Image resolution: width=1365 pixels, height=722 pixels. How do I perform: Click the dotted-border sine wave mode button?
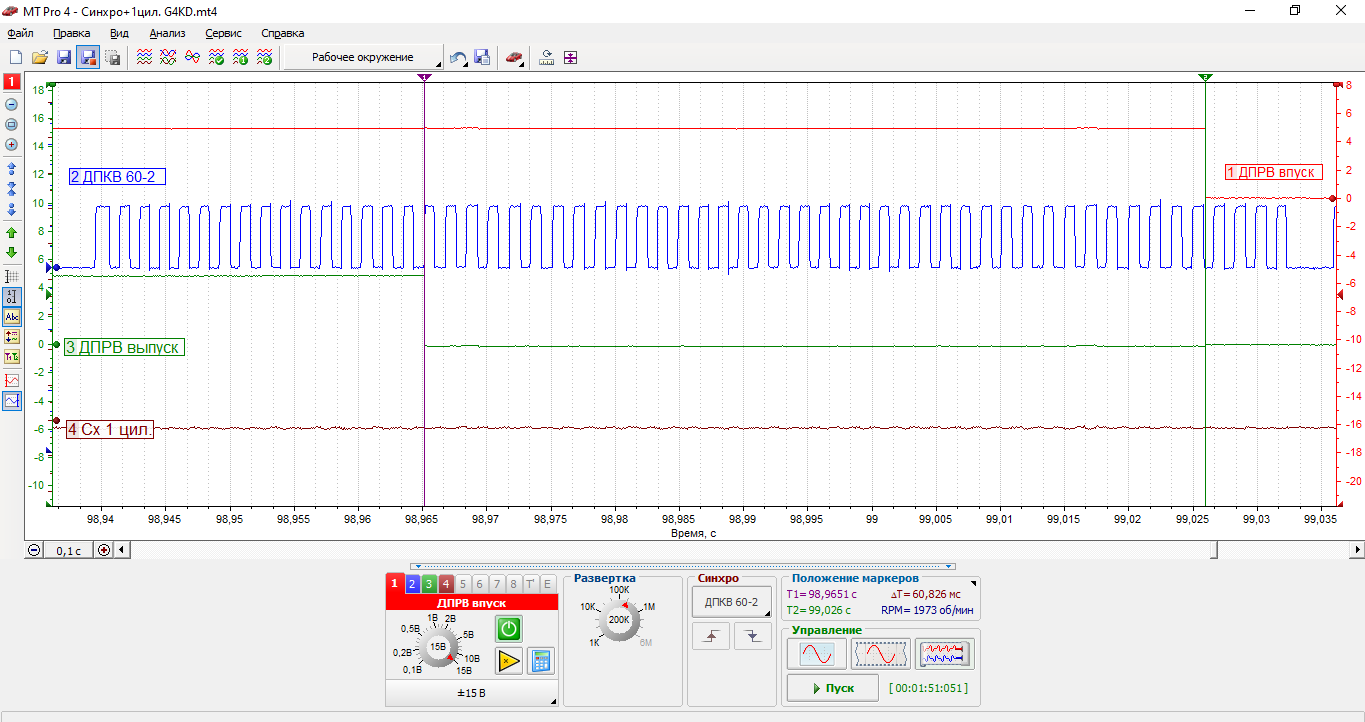[x=881, y=654]
